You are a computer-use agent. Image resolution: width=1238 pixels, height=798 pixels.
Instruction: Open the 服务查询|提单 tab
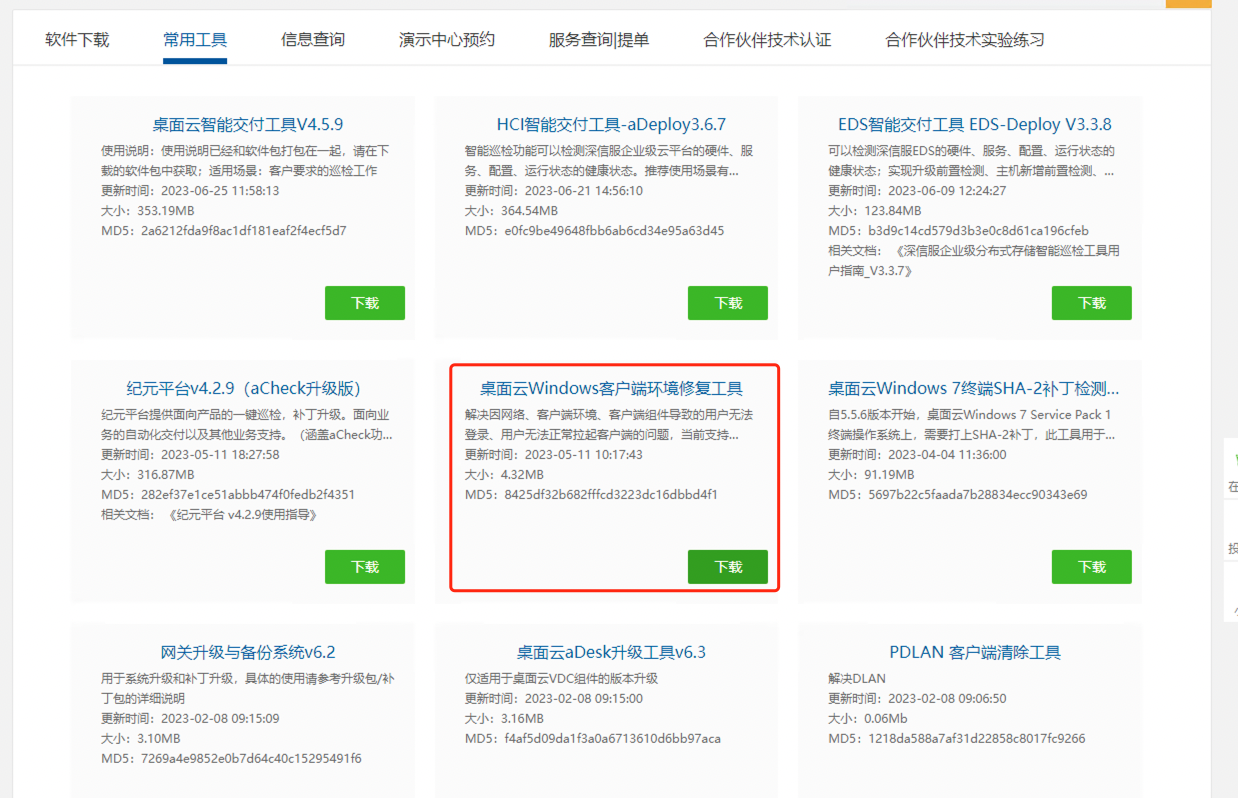(x=598, y=40)
